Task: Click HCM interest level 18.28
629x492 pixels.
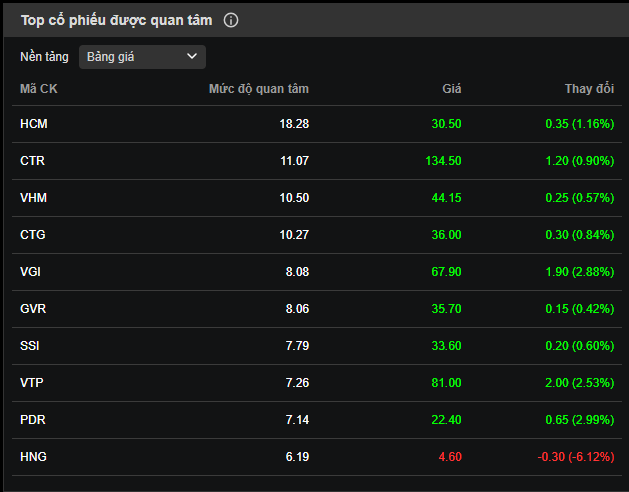Action: [x=294, y=124]
